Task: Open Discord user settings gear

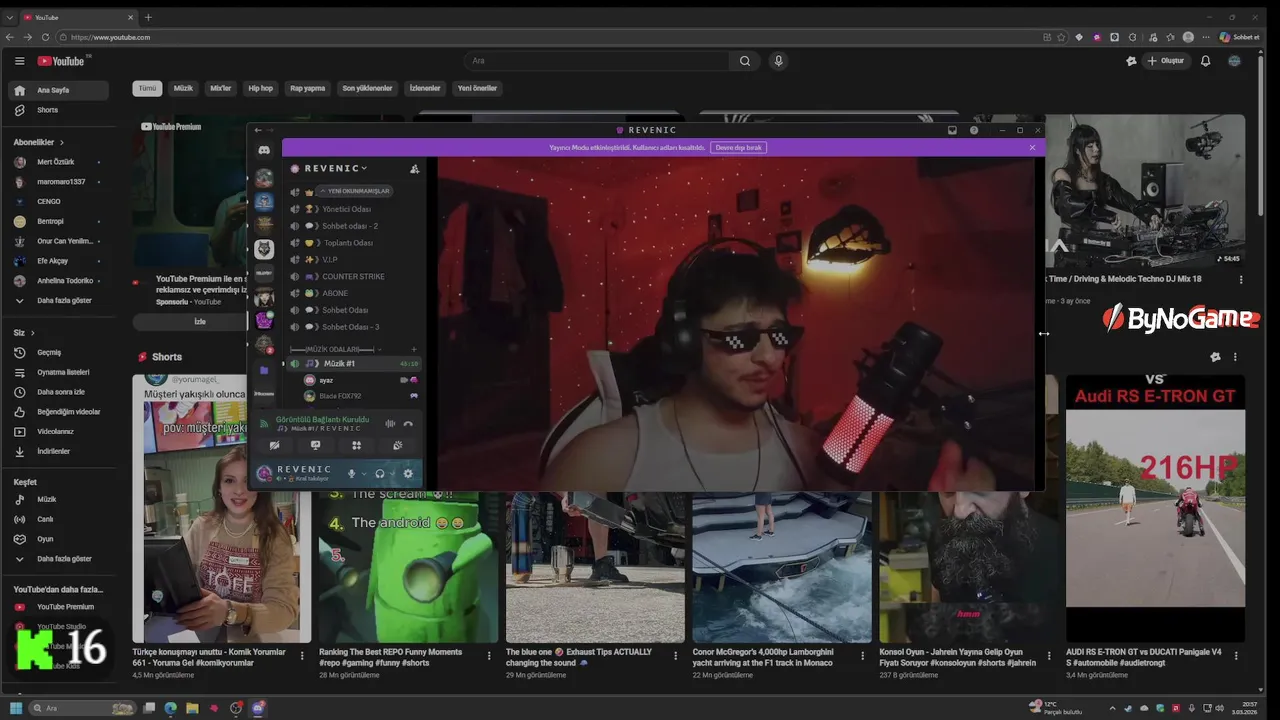Action: 408,474
